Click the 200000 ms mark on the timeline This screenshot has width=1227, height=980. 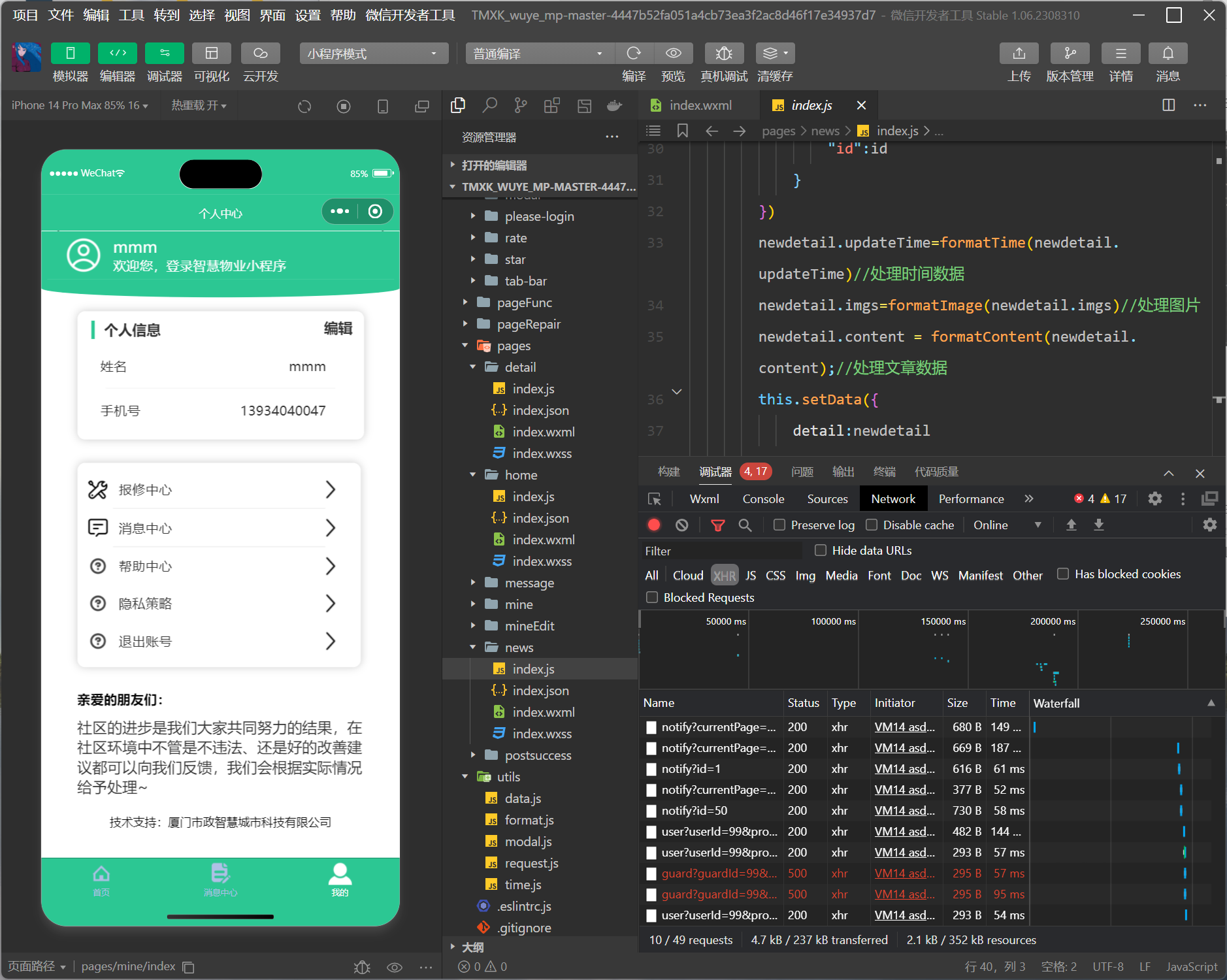coord(1053,621)
